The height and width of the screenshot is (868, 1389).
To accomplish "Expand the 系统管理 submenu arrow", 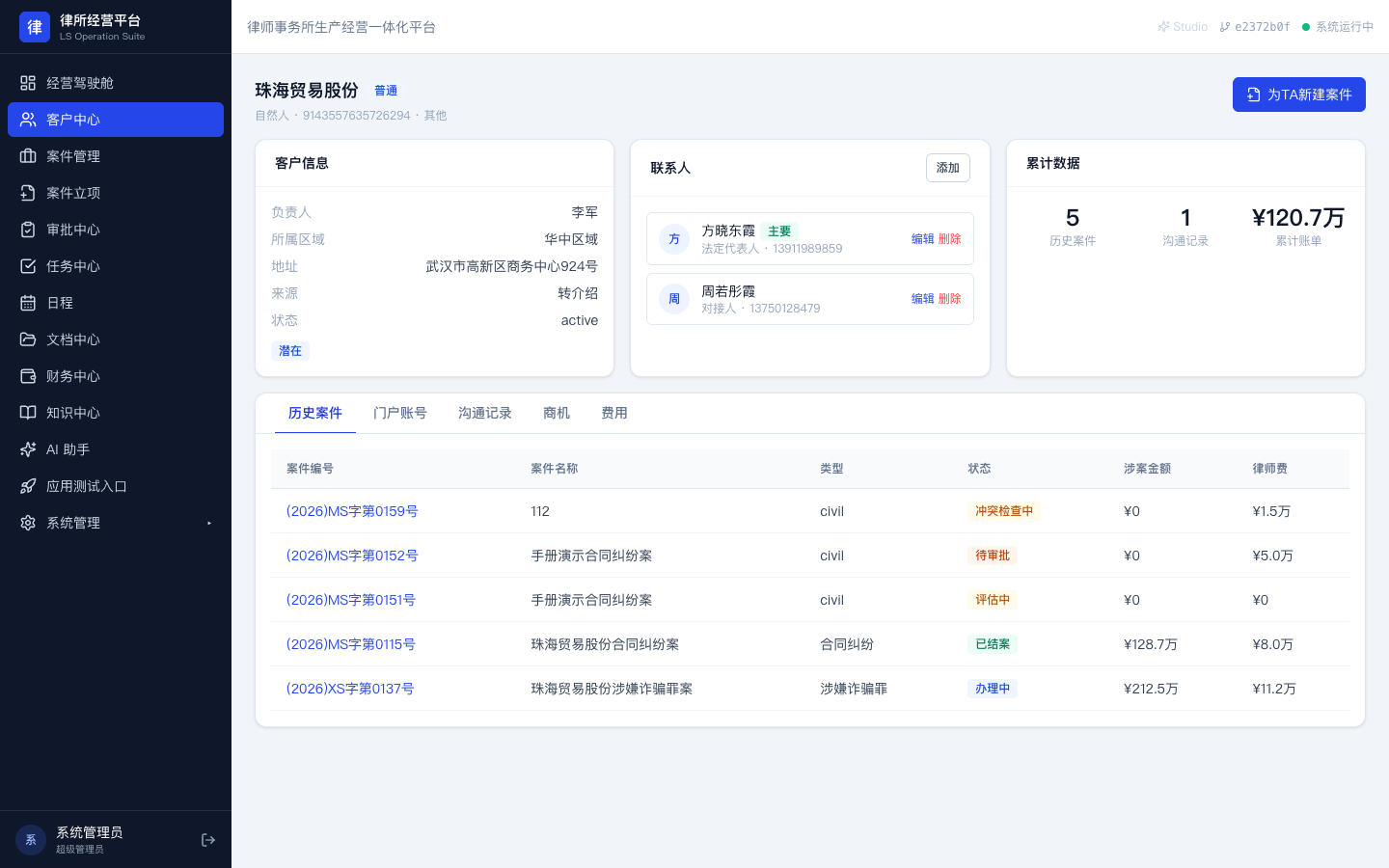I will [209, 524].
